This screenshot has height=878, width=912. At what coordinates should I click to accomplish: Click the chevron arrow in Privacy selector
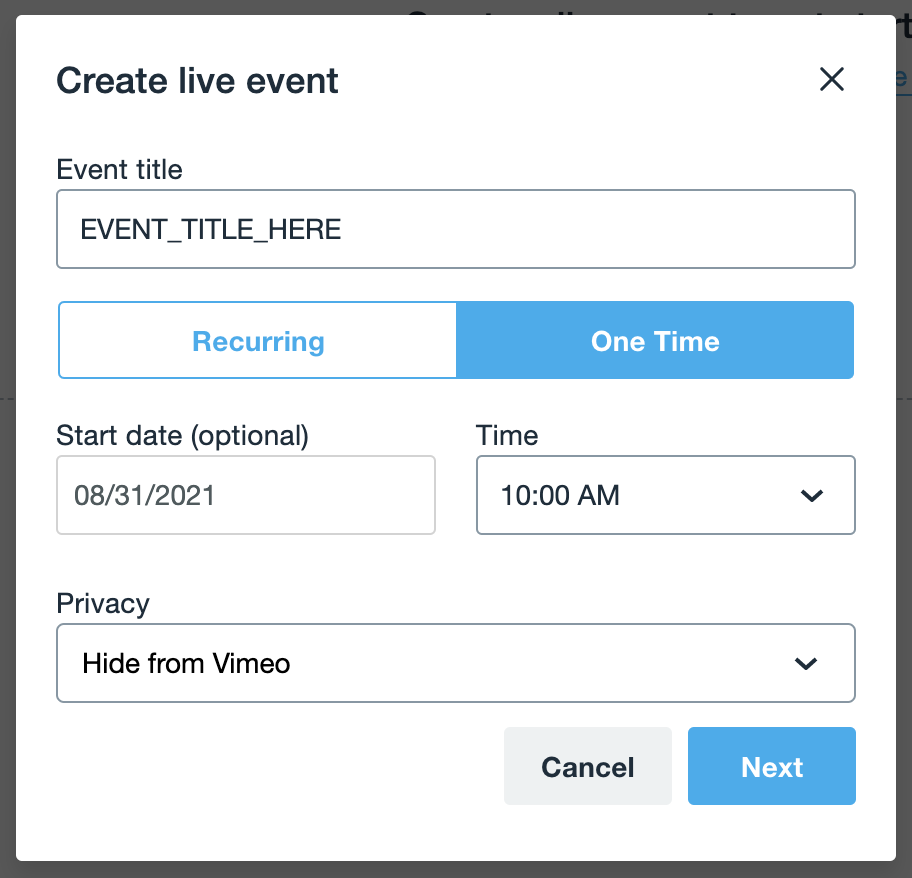[x=805, y=664]
